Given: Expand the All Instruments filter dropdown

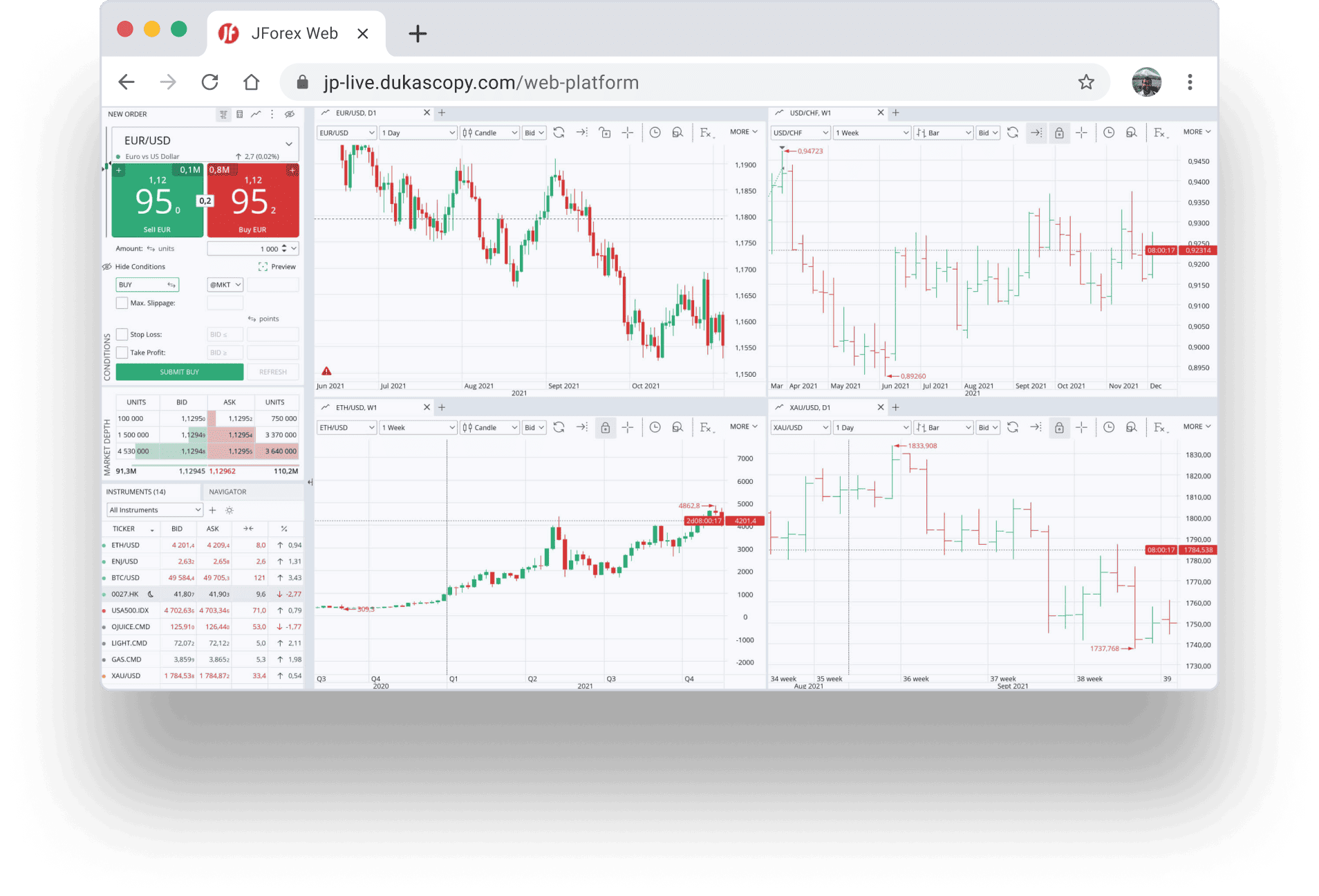Looking at the screenshot, I should (155, 510).
